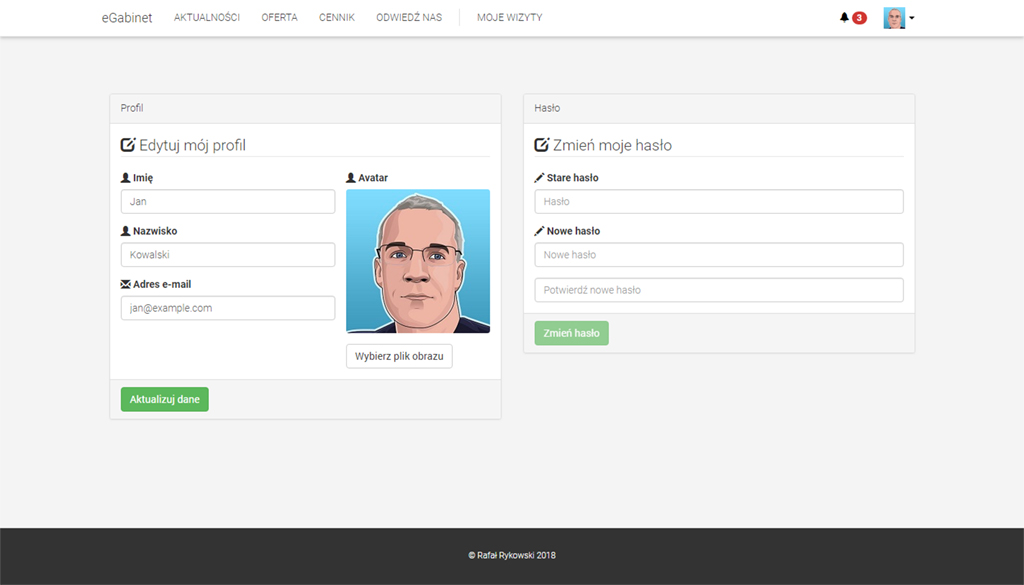Click the © Rafał Rykowski 2018 footer text
The height and width of the screenshot is (585, 1024).
point(512,556)
